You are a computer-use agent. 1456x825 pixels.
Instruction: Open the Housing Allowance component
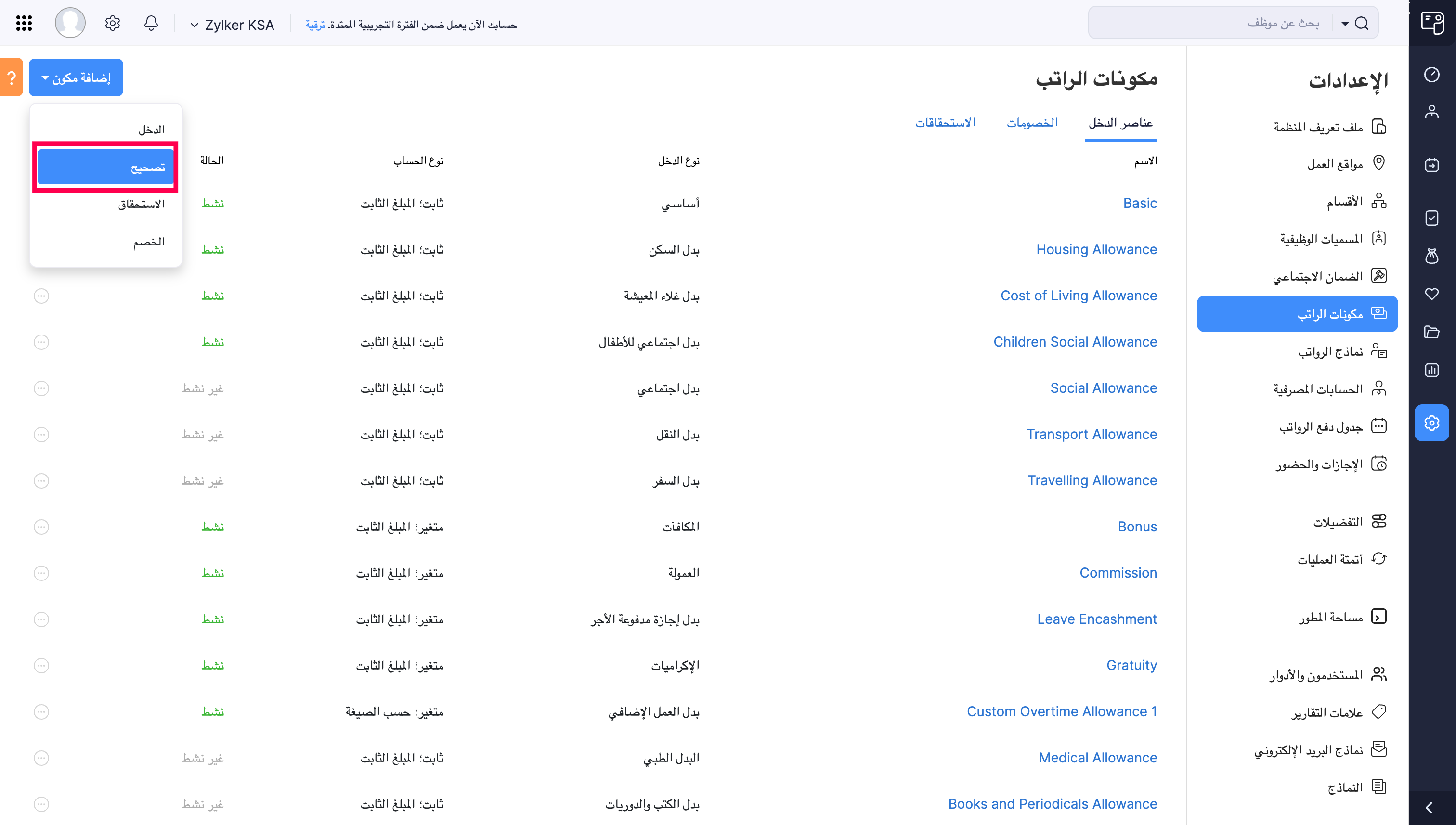click(x=1097, y=249)
